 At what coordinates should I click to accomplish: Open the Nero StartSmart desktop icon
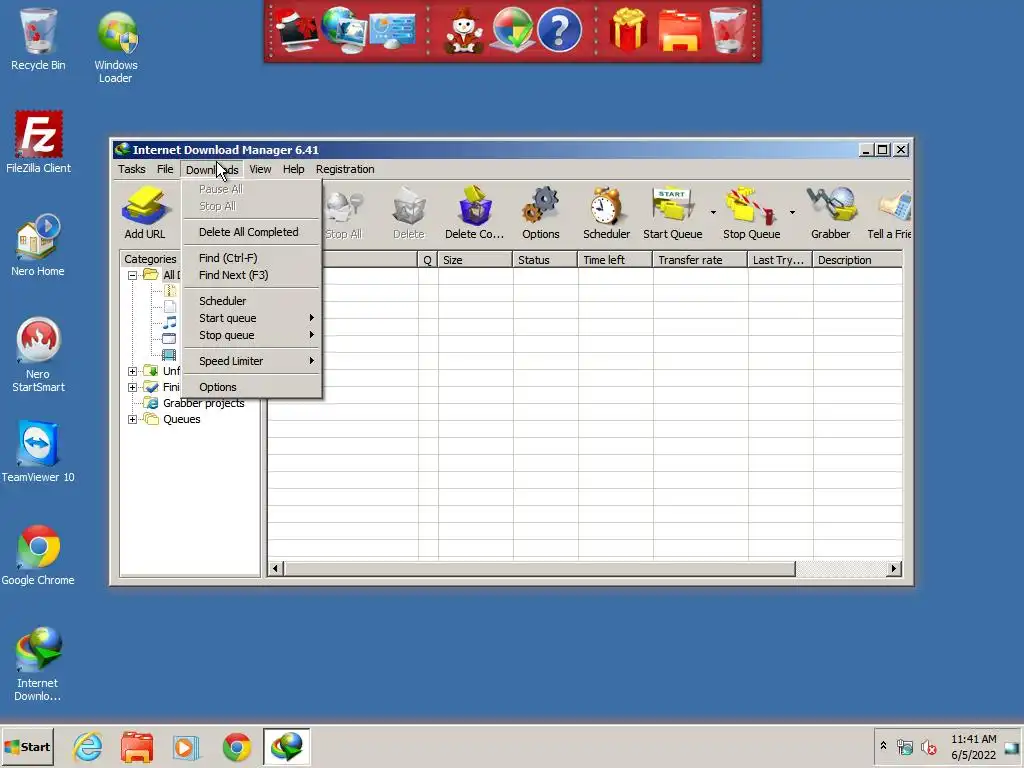pyautogui.click(x=38, y=355)
